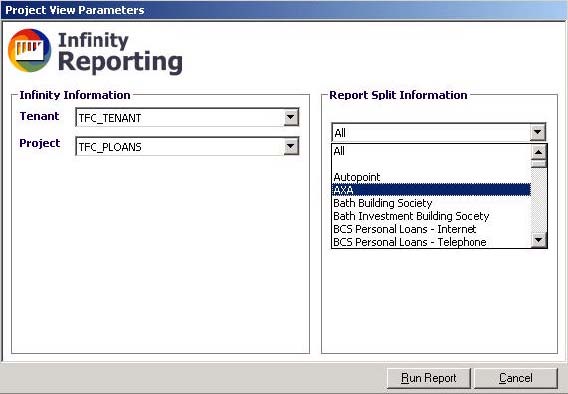Pick Bath Investment Building Socety entry
The width and height of the screenshot is (568, 394).
pyautogui.click(x=431, y=216)
